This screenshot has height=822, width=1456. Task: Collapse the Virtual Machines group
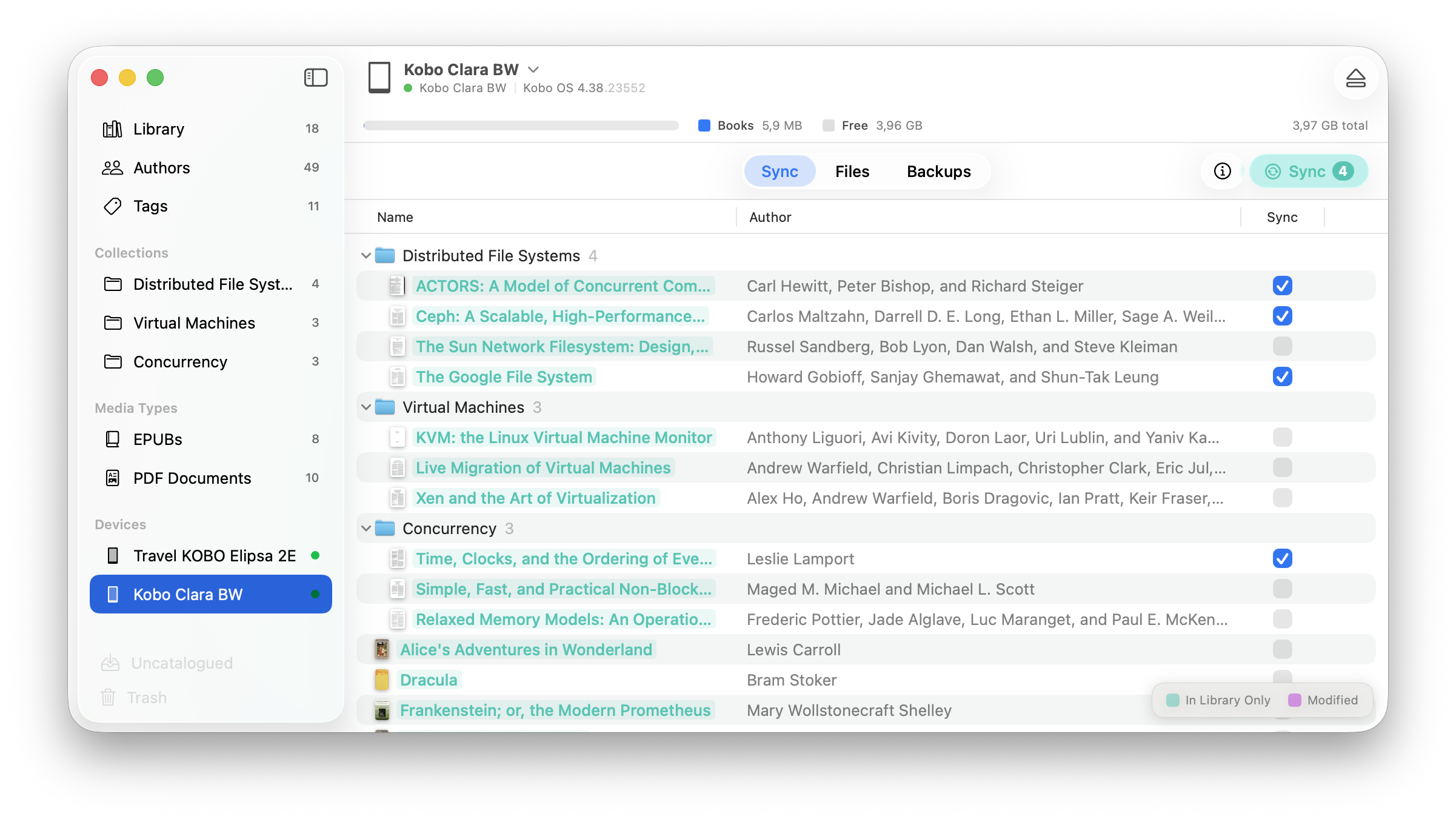coord(366,407)
